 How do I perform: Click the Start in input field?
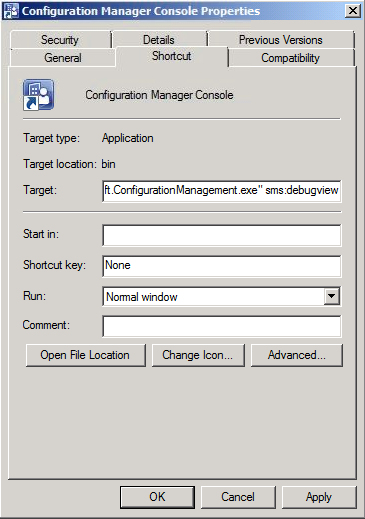tap(222, 235)
